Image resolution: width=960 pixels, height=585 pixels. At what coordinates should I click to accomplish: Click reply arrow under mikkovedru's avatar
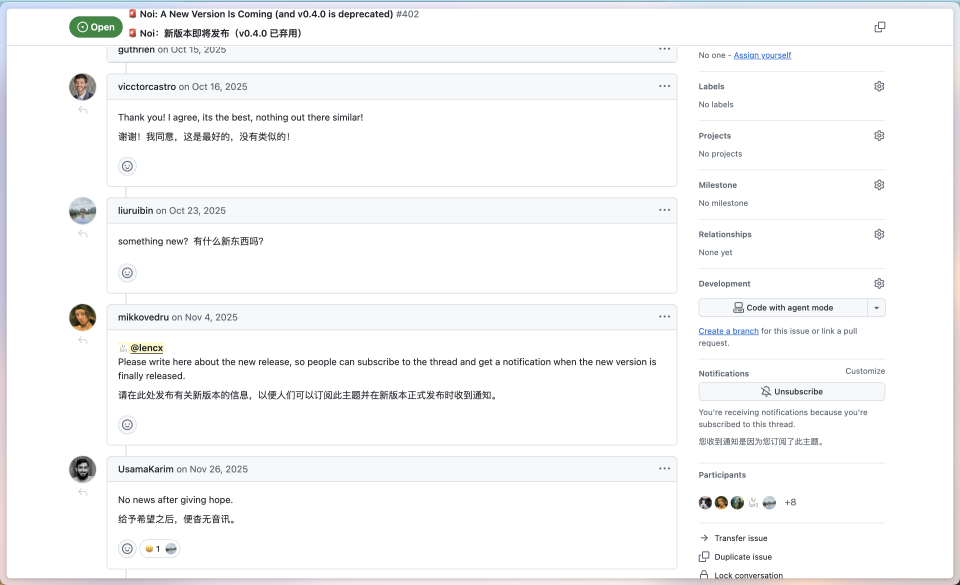pos(83,340)
